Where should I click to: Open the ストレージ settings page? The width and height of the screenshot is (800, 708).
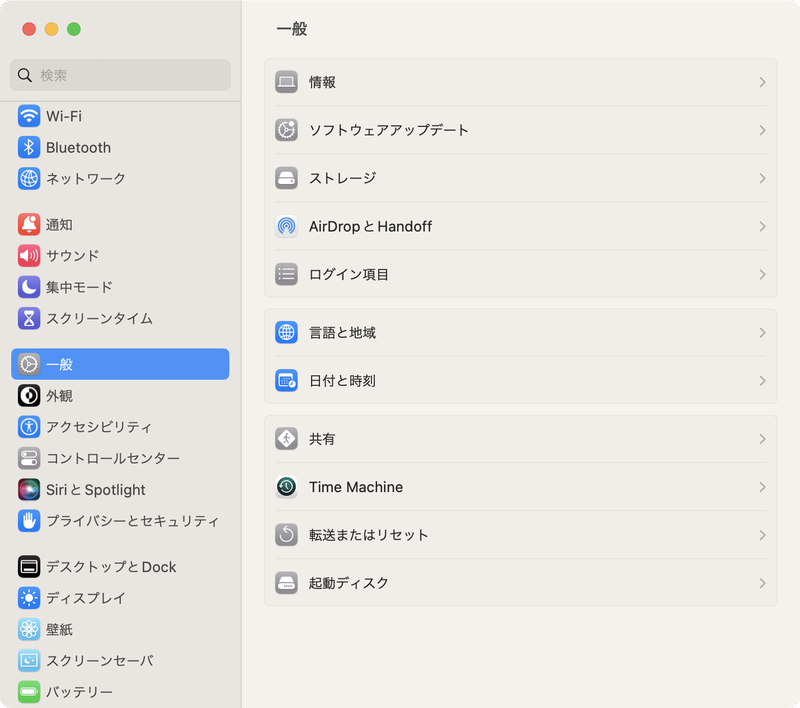pyautogui.click(x=520, y=178)
